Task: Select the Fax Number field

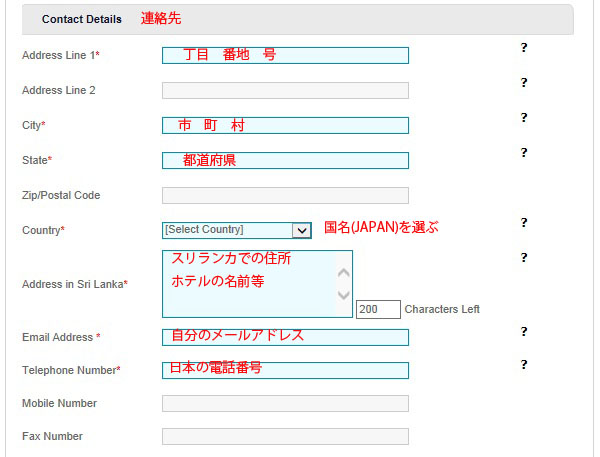Action: point(285,436)
